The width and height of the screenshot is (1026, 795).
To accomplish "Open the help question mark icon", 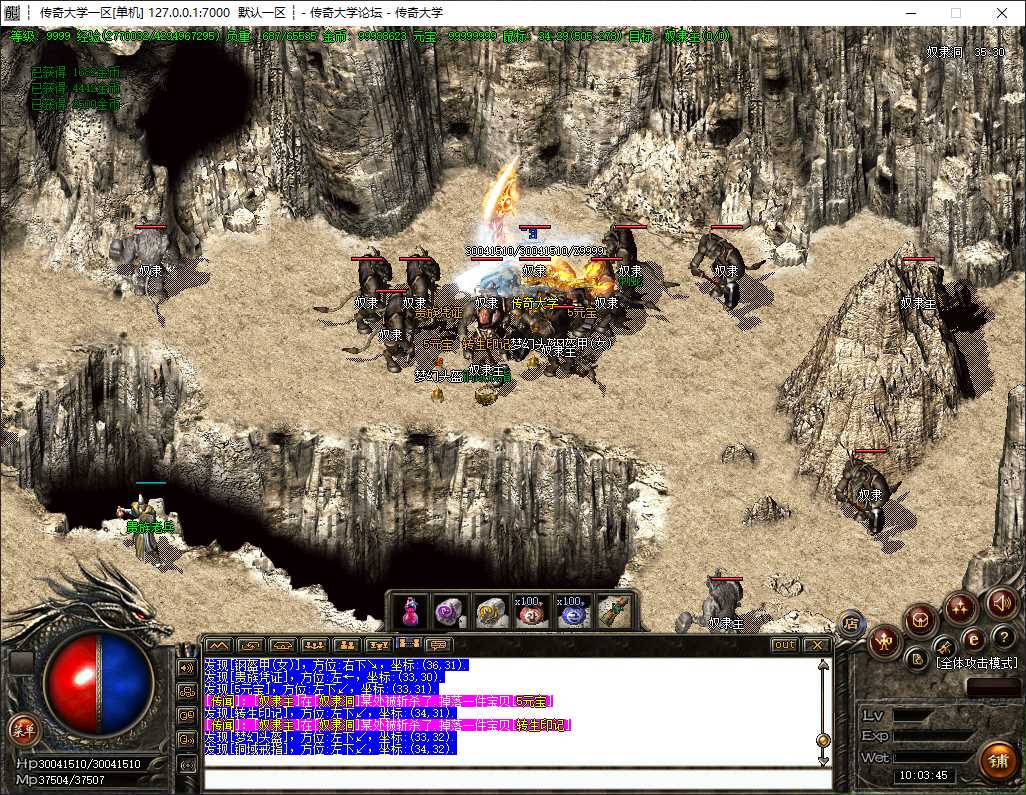I will (1003, 637).
